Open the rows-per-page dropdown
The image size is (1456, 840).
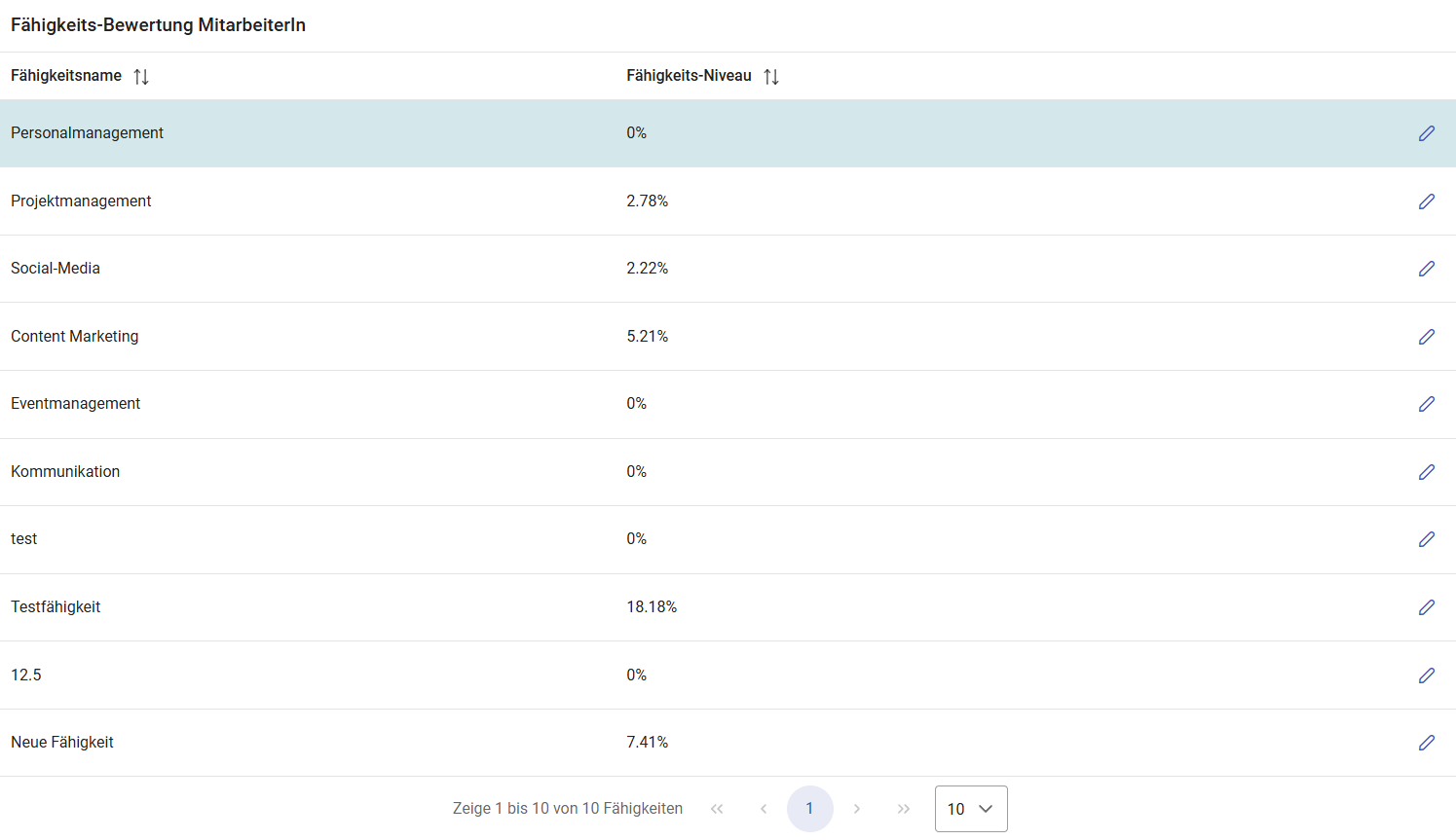tap(971, 809)
